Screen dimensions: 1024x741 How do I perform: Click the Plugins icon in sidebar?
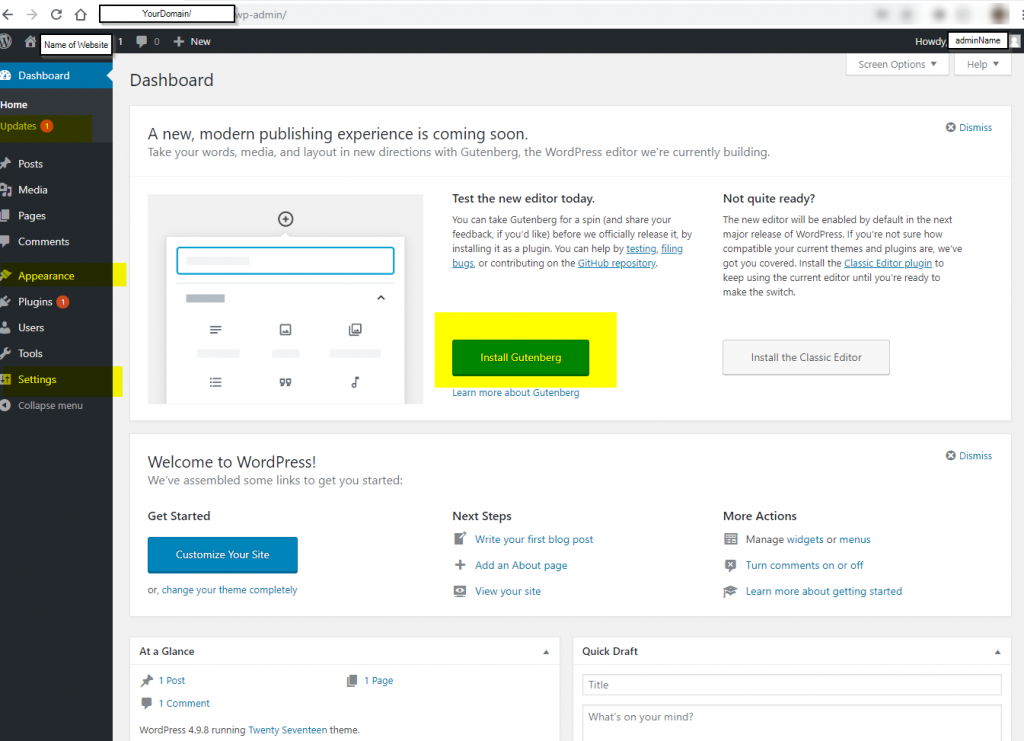tap(7, 302)
